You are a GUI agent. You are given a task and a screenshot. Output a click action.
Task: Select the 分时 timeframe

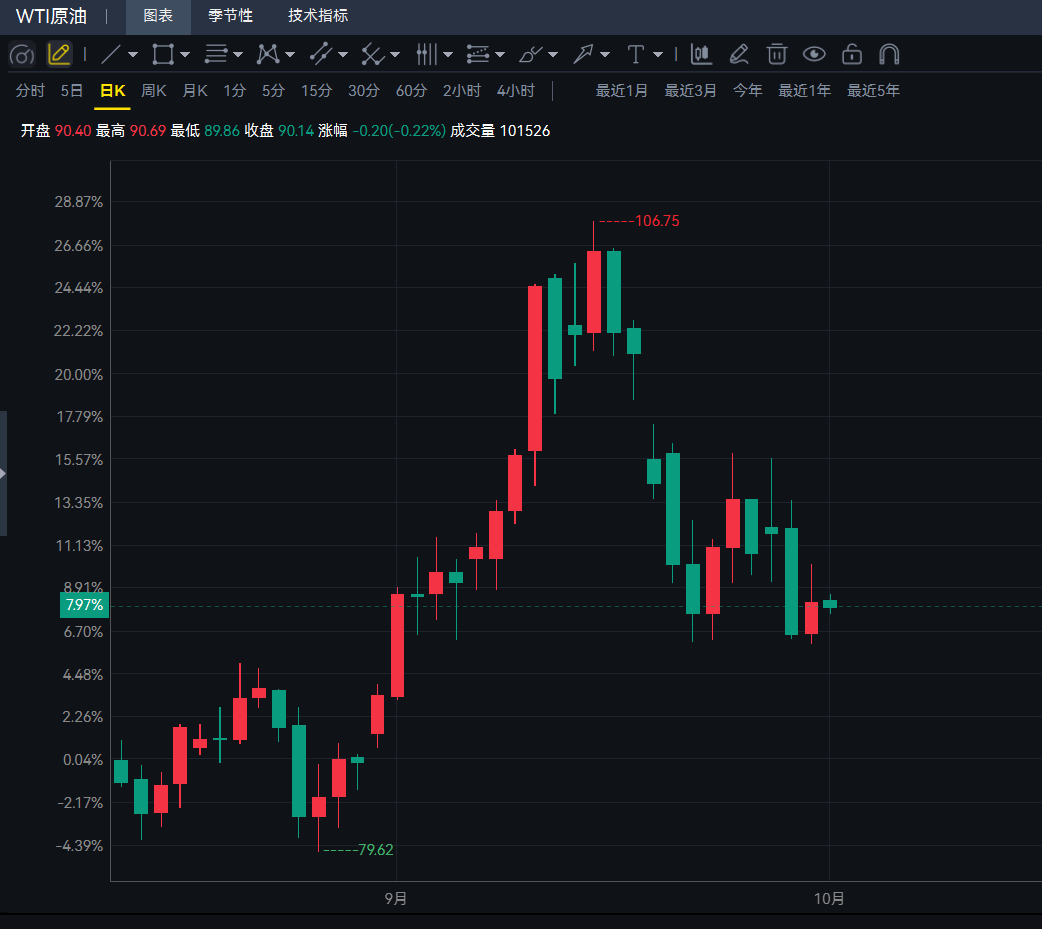pyautogui.click(x=31, y=91)
